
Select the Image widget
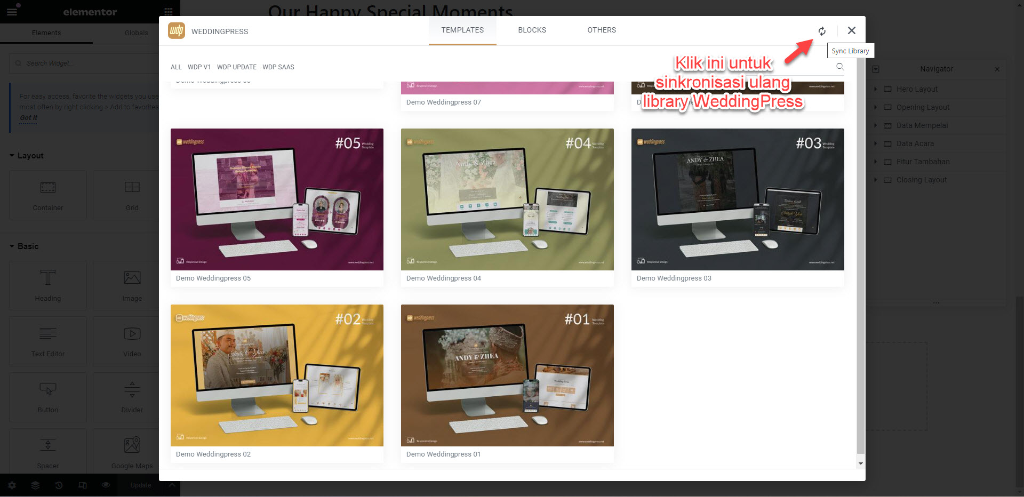click(132, 286)
